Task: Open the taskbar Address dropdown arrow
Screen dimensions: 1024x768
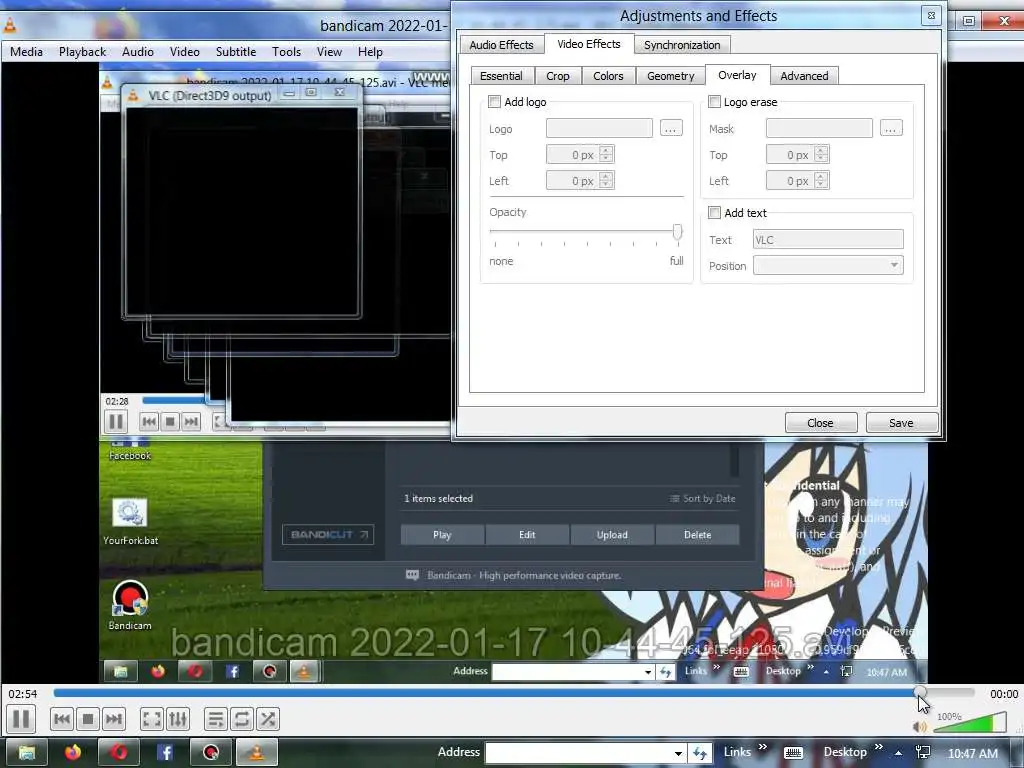Action: pos(678,753)
